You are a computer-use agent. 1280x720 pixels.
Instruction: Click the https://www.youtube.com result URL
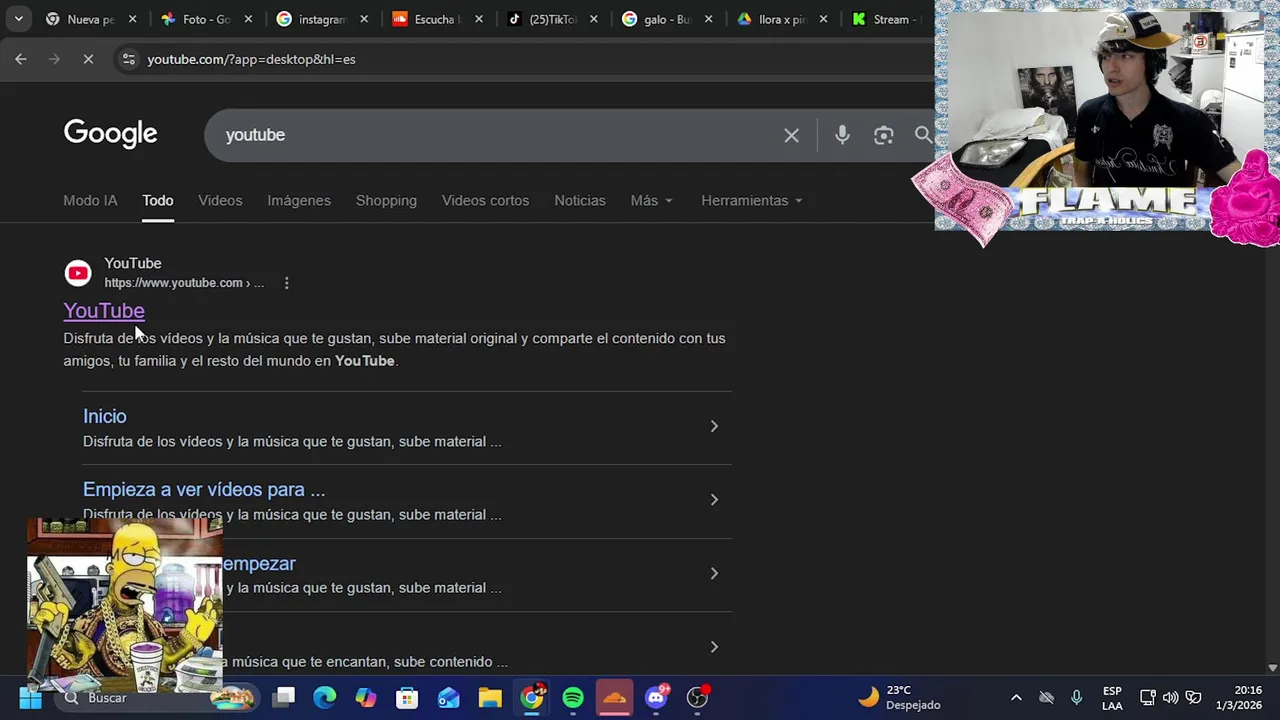coord(184,283)
